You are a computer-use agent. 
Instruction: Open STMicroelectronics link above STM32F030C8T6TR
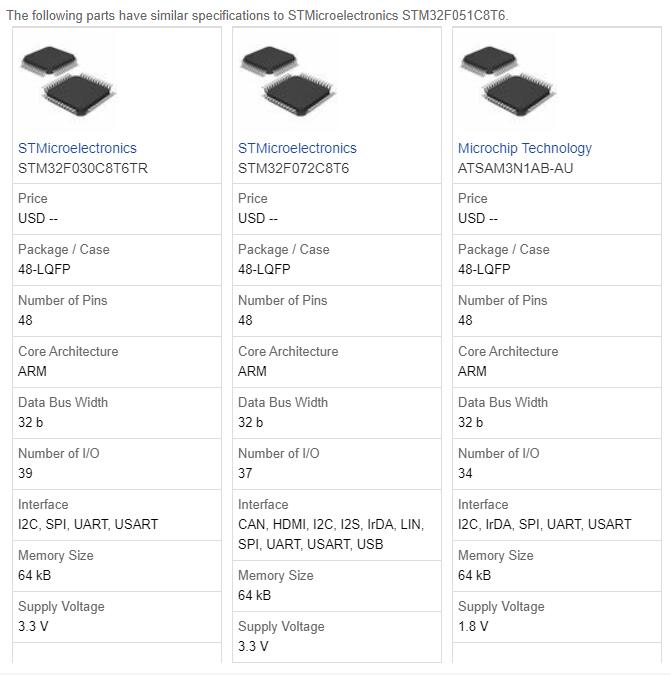tap(77, 148)
